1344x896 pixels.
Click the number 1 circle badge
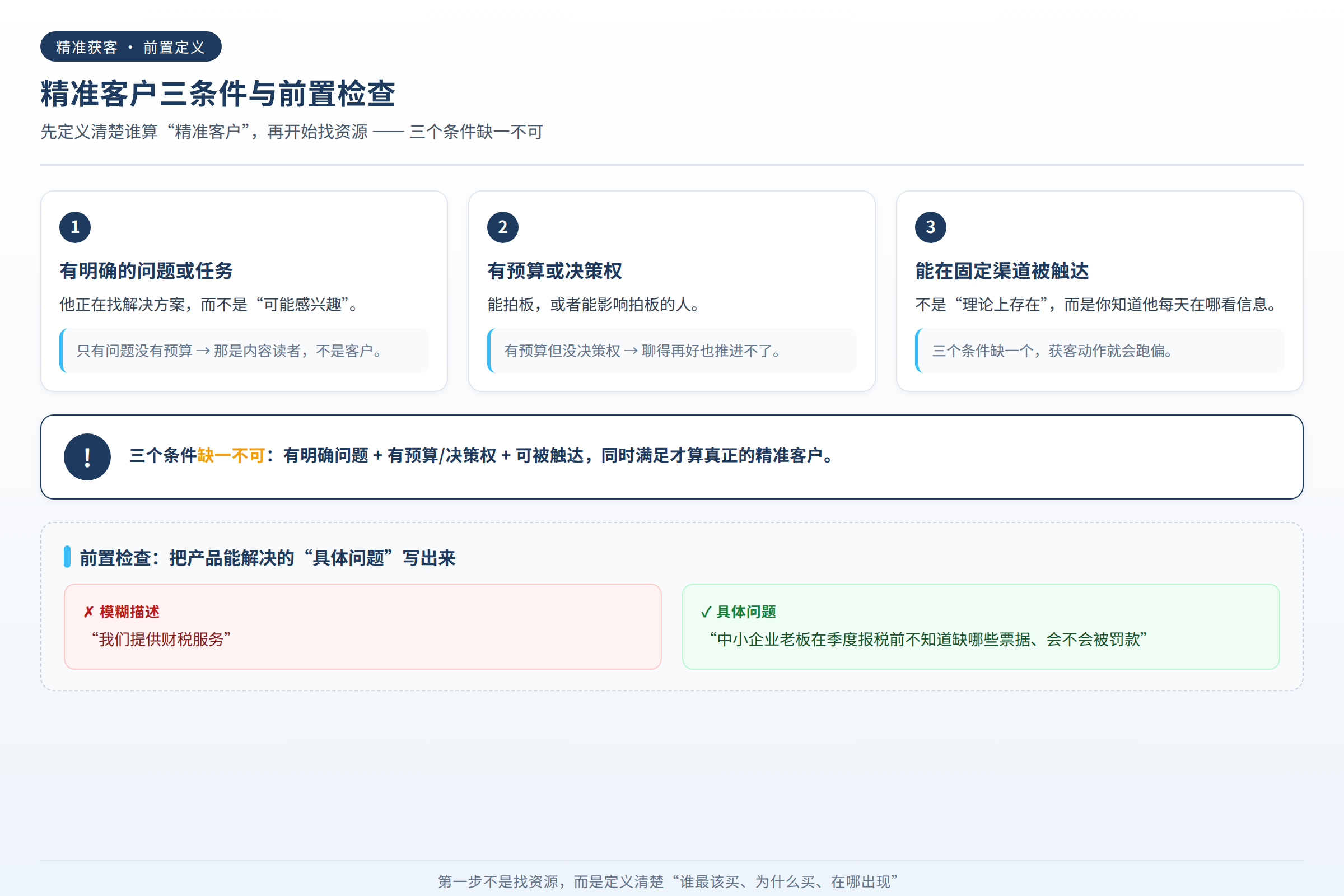pos(75,227)
